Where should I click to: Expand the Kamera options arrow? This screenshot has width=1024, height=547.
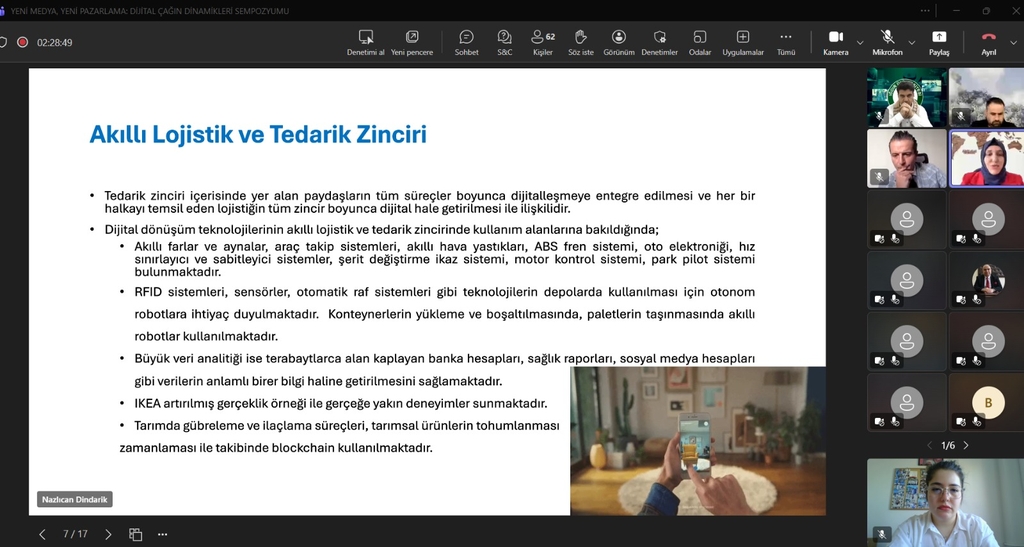pyautogui.click(x=860, y=43)
